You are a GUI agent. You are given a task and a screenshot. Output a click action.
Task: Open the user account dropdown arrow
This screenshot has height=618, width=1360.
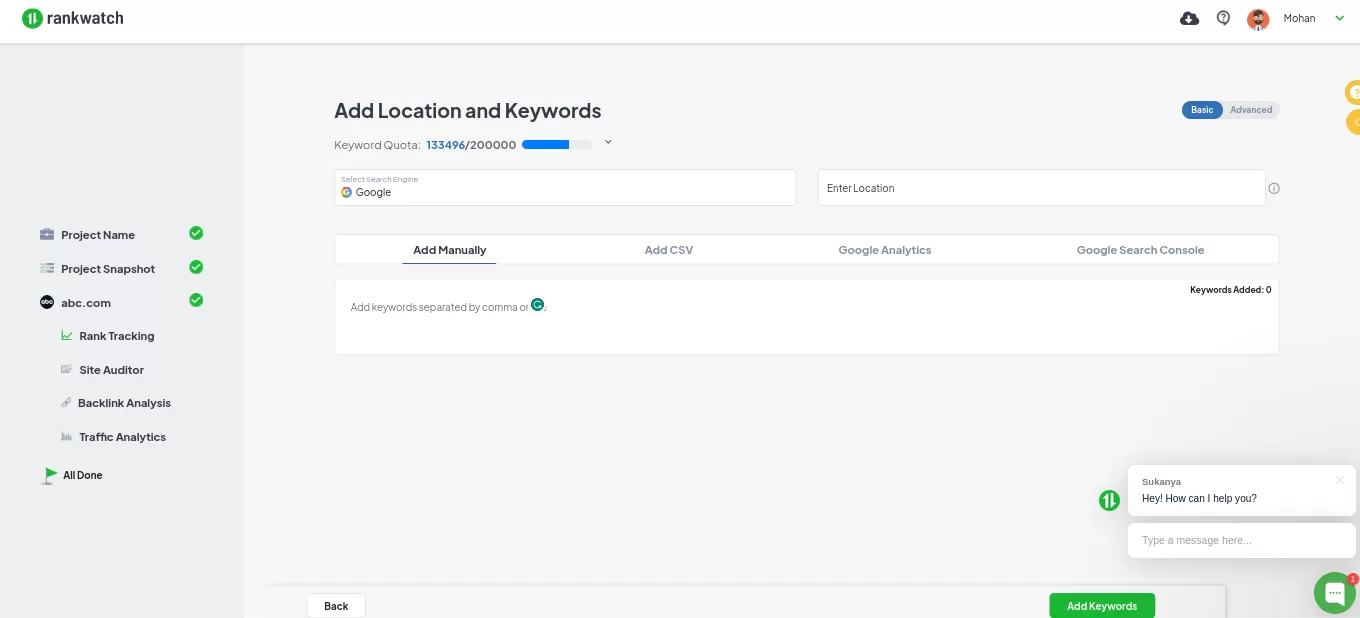(1340, 18)
